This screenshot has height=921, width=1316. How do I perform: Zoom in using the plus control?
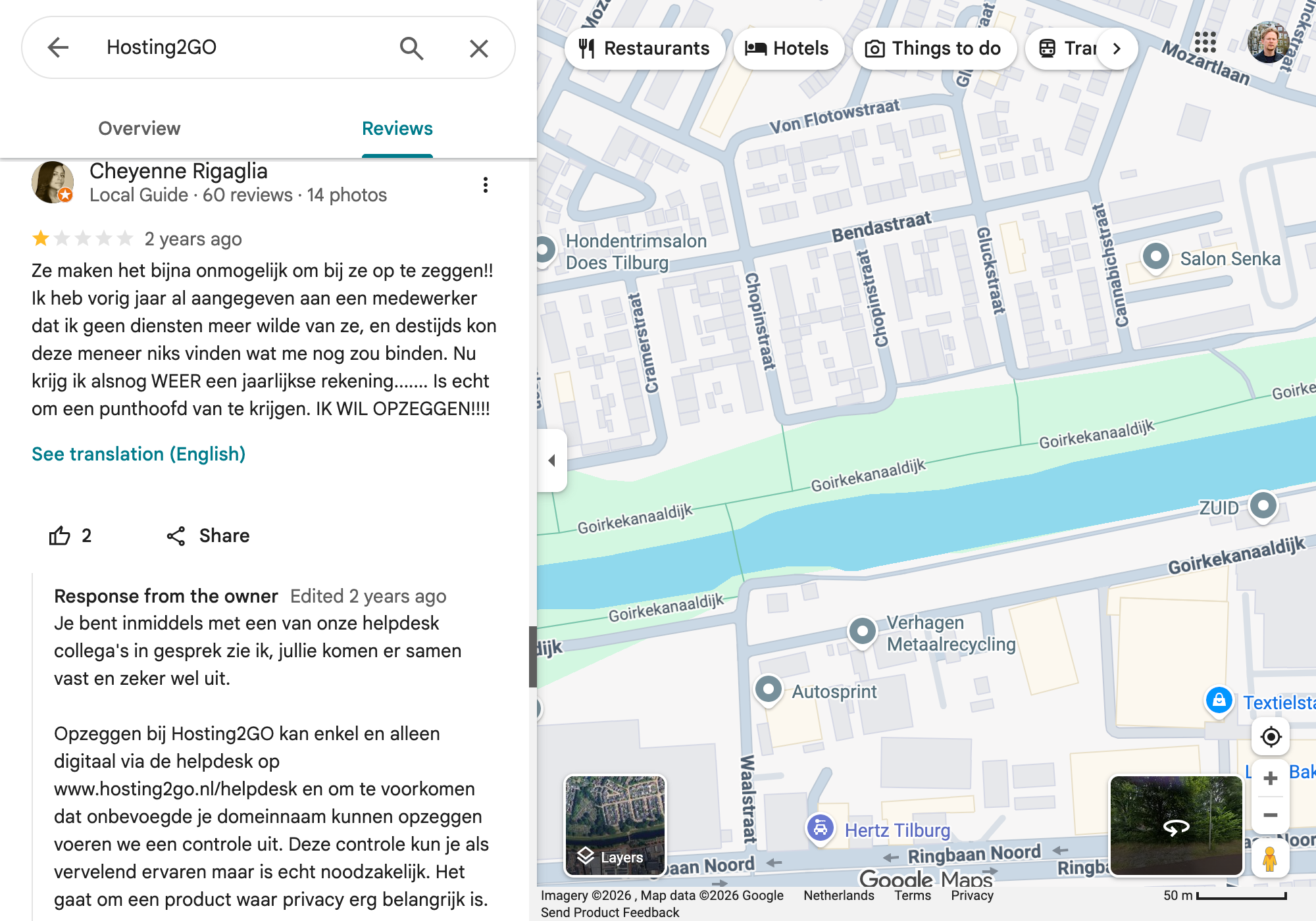[x=1271, y=778]
